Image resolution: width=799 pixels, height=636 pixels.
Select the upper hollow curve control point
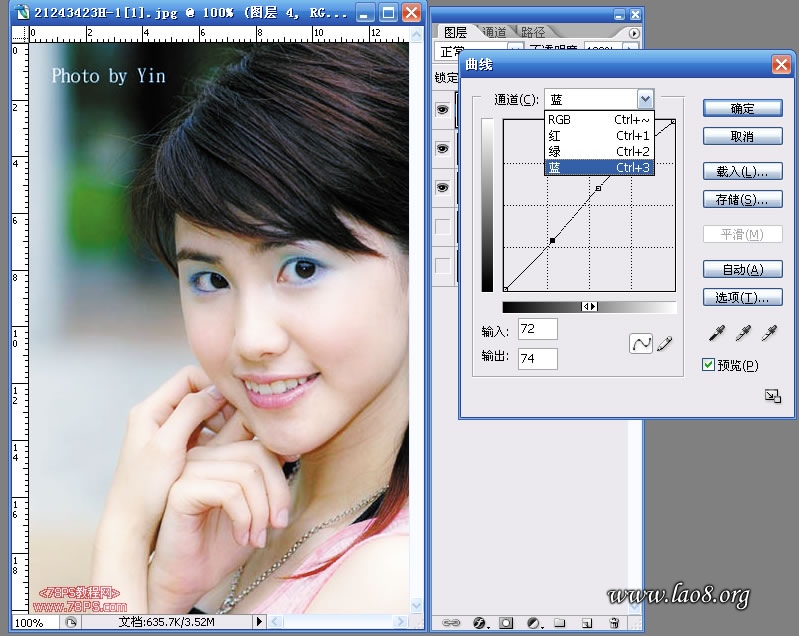pos(598,188)
